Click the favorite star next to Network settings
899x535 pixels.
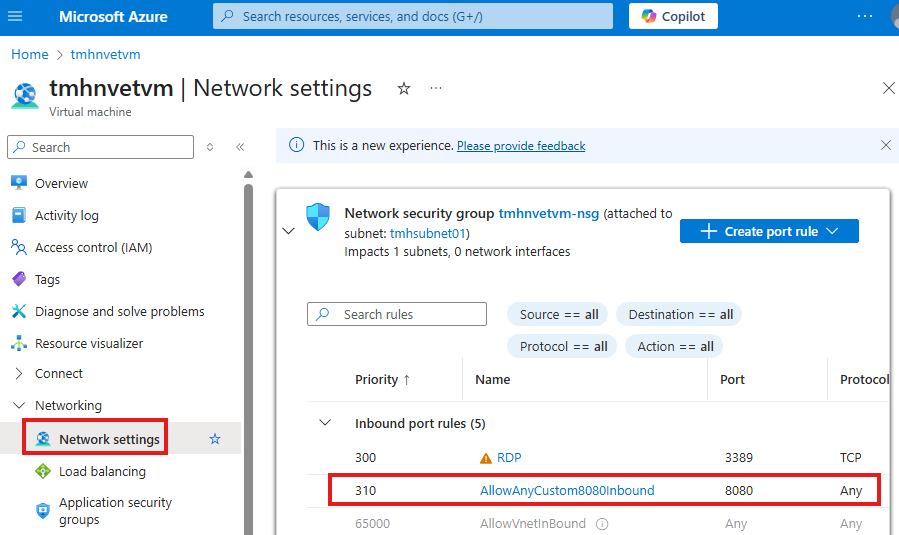tap(215, 439)
